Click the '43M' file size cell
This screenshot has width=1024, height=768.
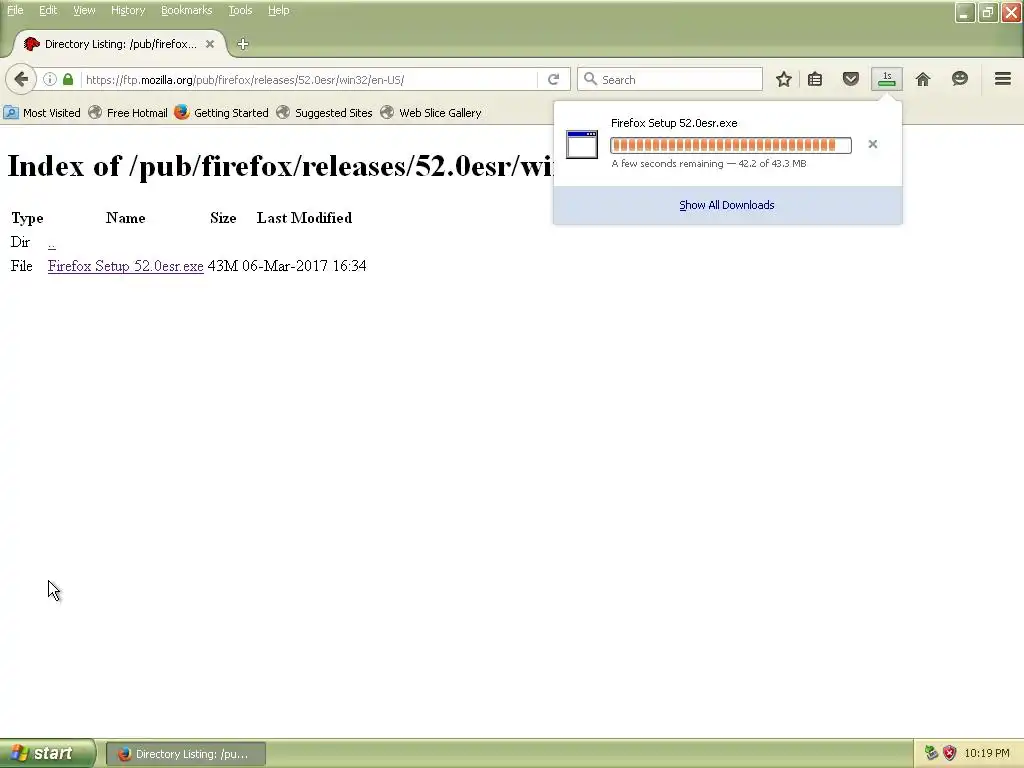(222, 266)
